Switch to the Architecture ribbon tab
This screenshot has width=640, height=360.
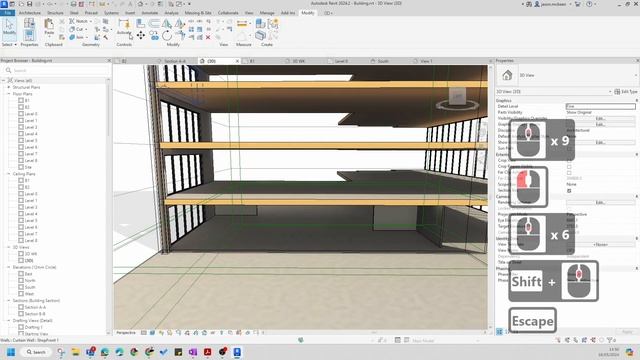click(x=30, y=13)
